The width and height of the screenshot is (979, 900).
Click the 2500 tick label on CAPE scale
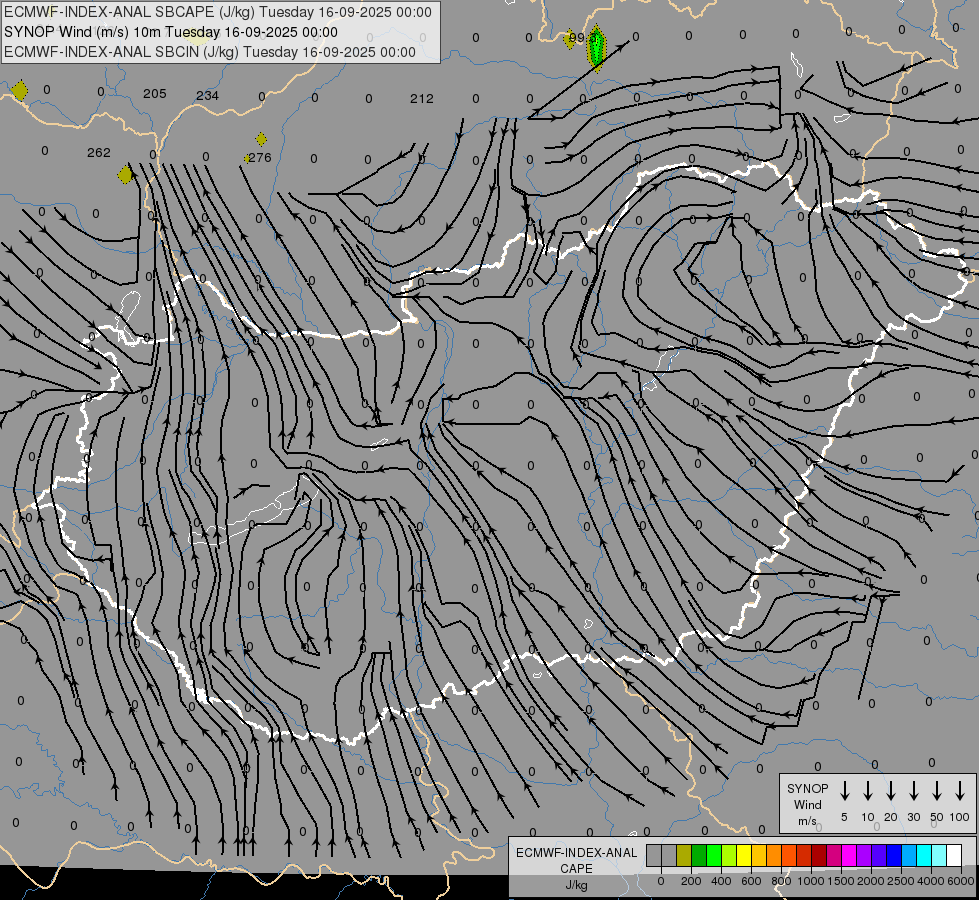[x=901, y=881]
